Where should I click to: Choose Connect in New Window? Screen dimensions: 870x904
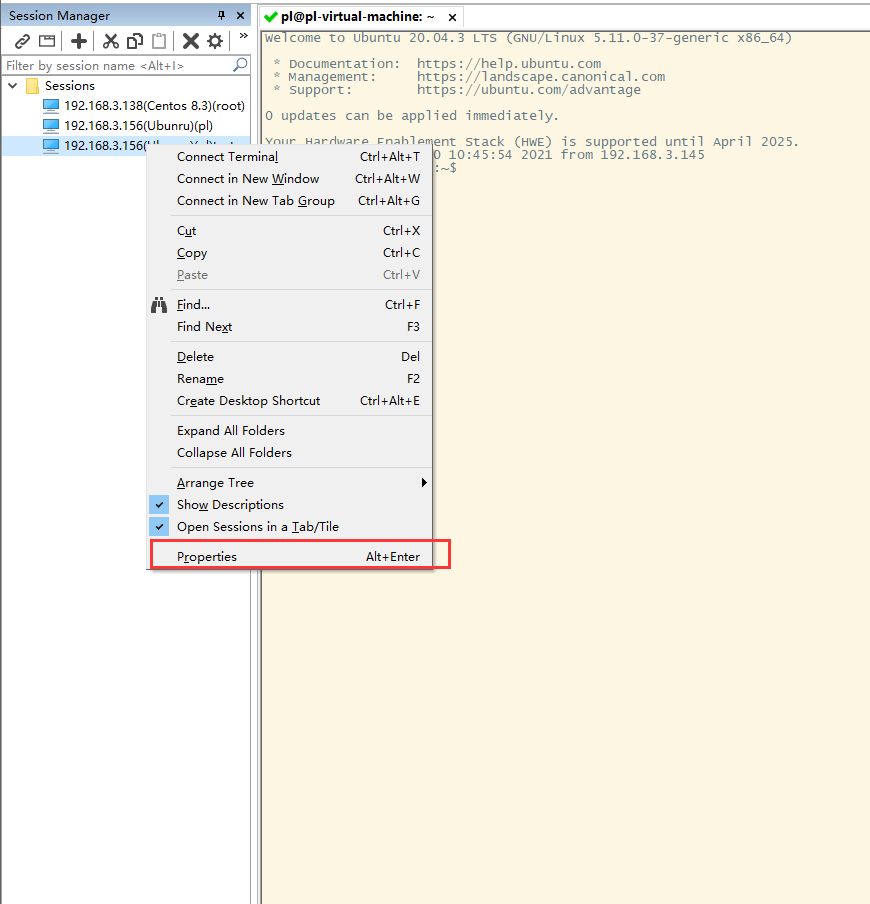[289, 179]
